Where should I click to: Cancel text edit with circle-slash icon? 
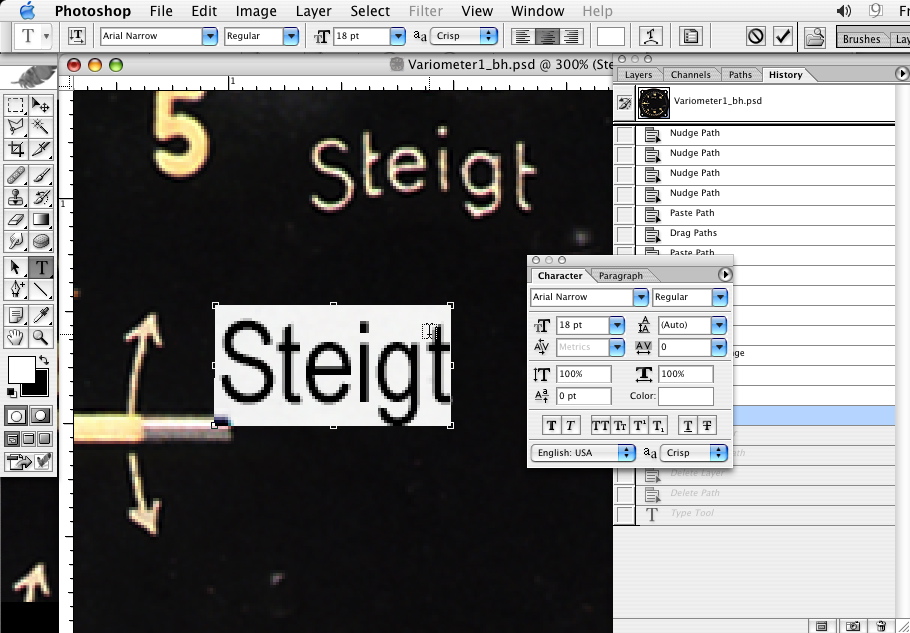tap(757, 36)
